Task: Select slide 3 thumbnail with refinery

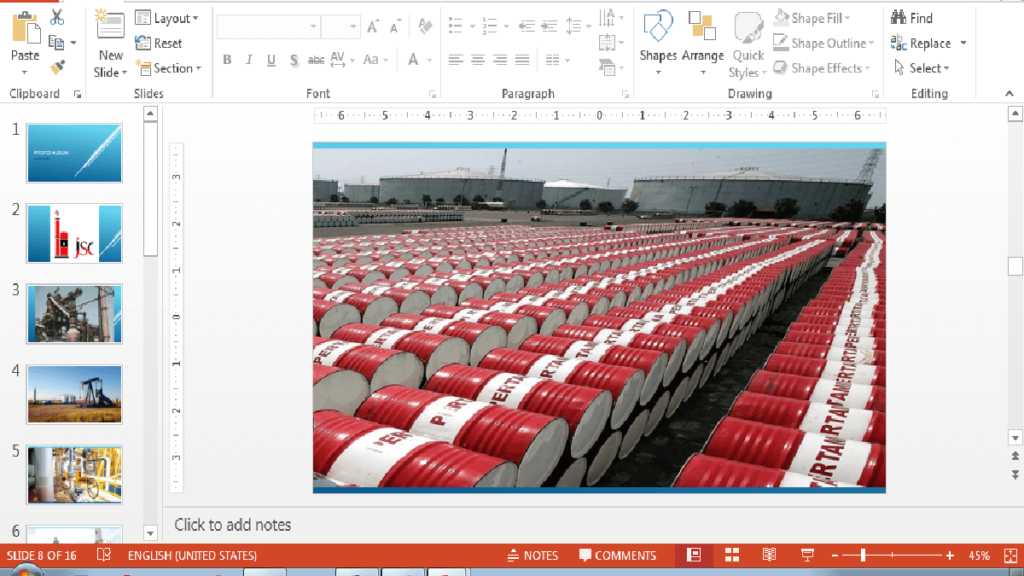Action: pos(74,314)
